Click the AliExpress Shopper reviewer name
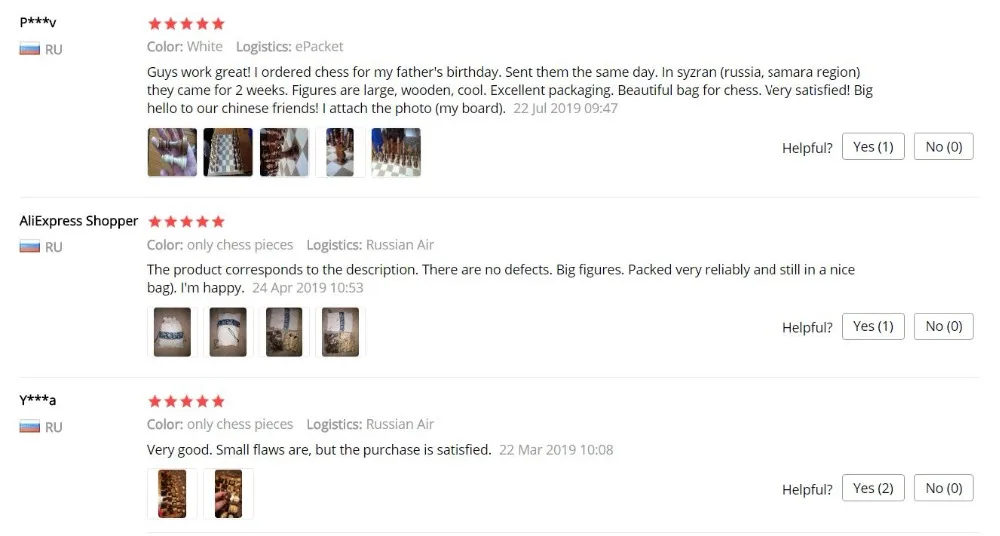This screenshot has height=536, width=1000. click(78, 221)
